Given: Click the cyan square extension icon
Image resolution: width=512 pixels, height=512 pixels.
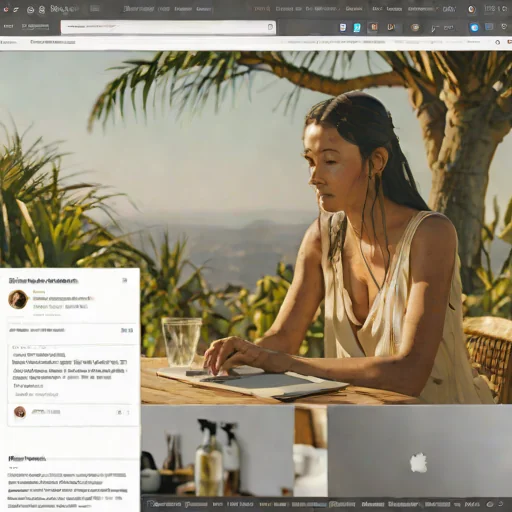Looking at the screenshot, I should point(357,27).
